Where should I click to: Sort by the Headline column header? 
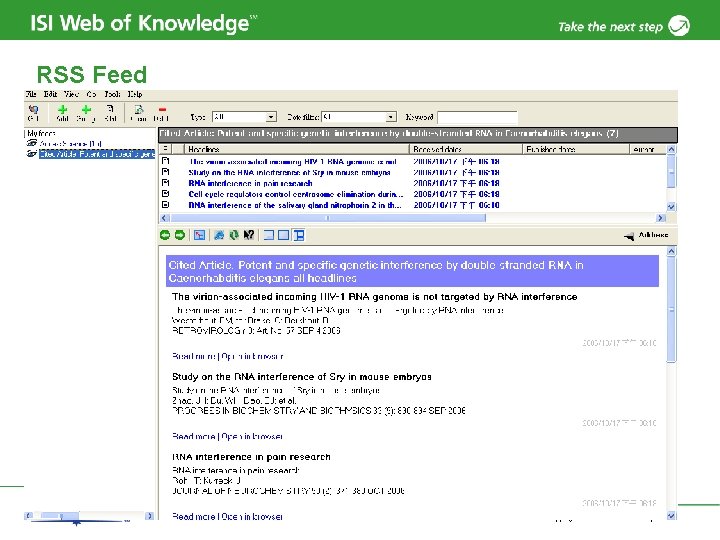[297, 149]
